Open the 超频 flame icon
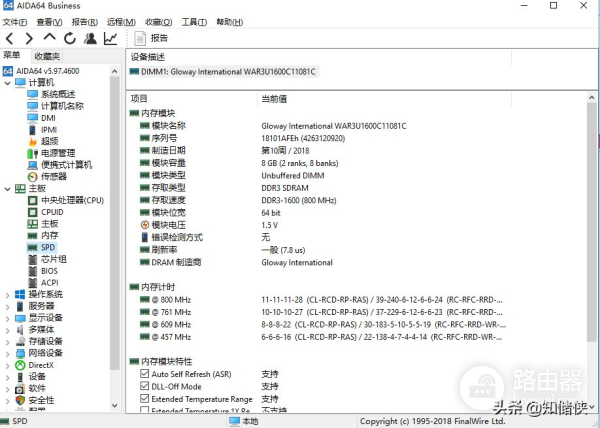The image size is (600, 428). (x=33, y=142)
